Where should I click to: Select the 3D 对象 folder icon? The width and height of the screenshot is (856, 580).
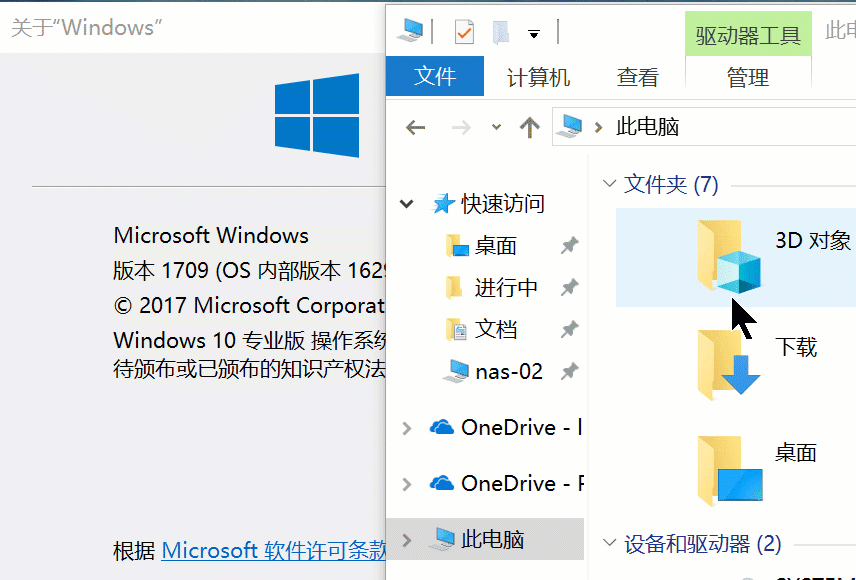point(729,256)
